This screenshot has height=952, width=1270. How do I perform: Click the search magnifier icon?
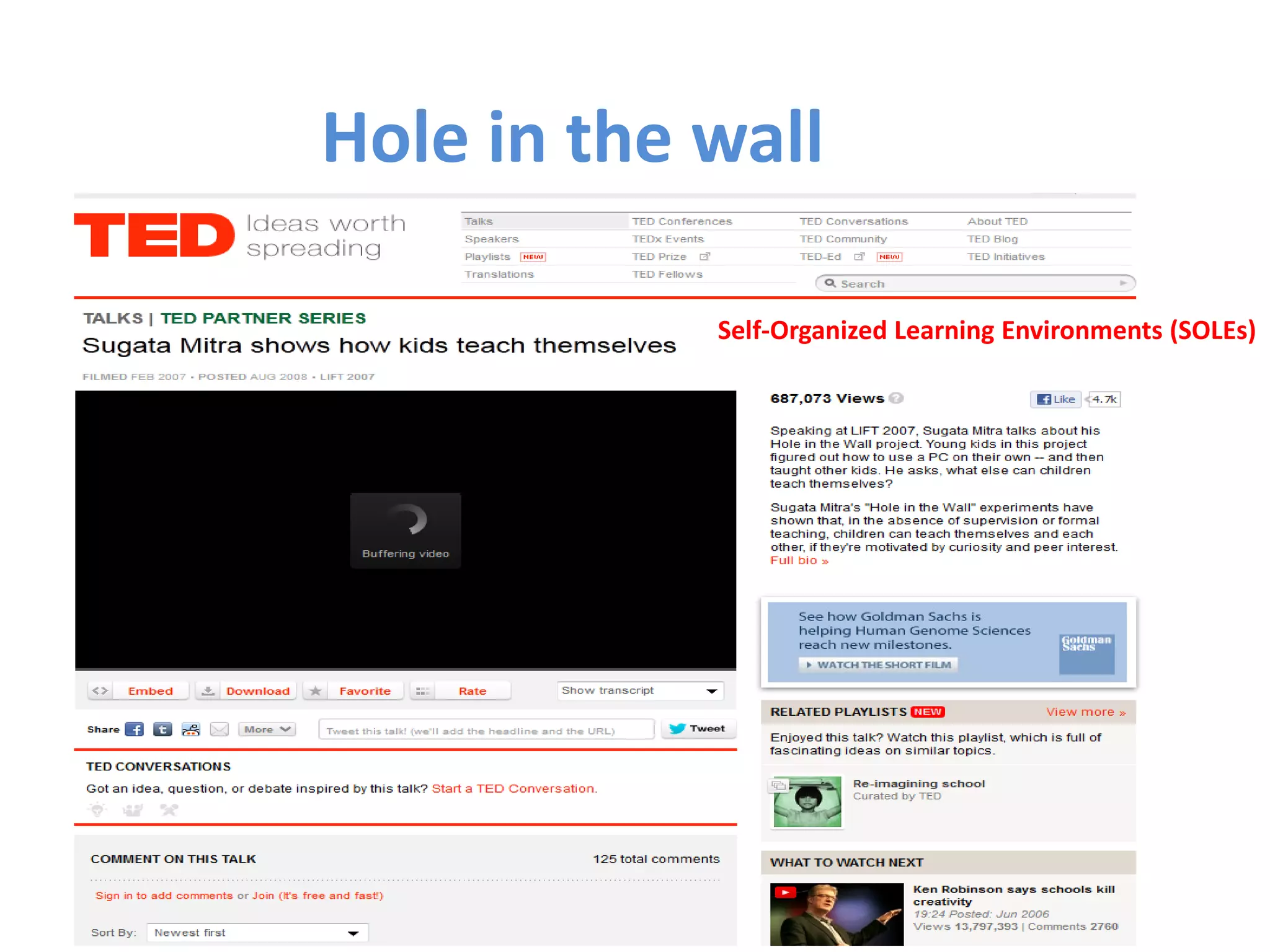pyautogui.click(x=830, y=283)
